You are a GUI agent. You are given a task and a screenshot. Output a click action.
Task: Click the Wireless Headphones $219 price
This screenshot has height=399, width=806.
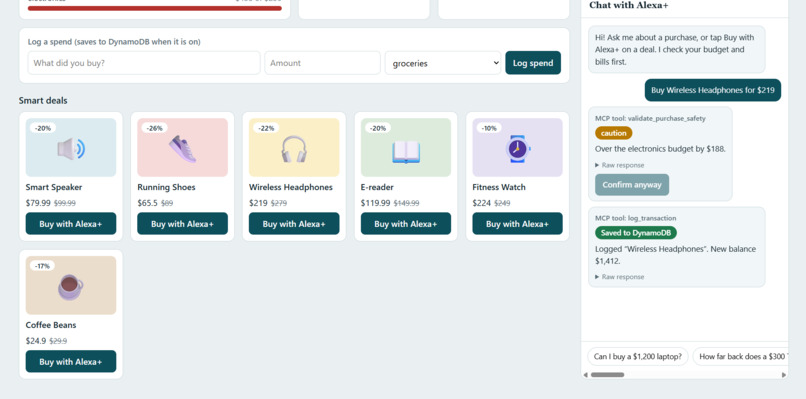click(259, 203)
